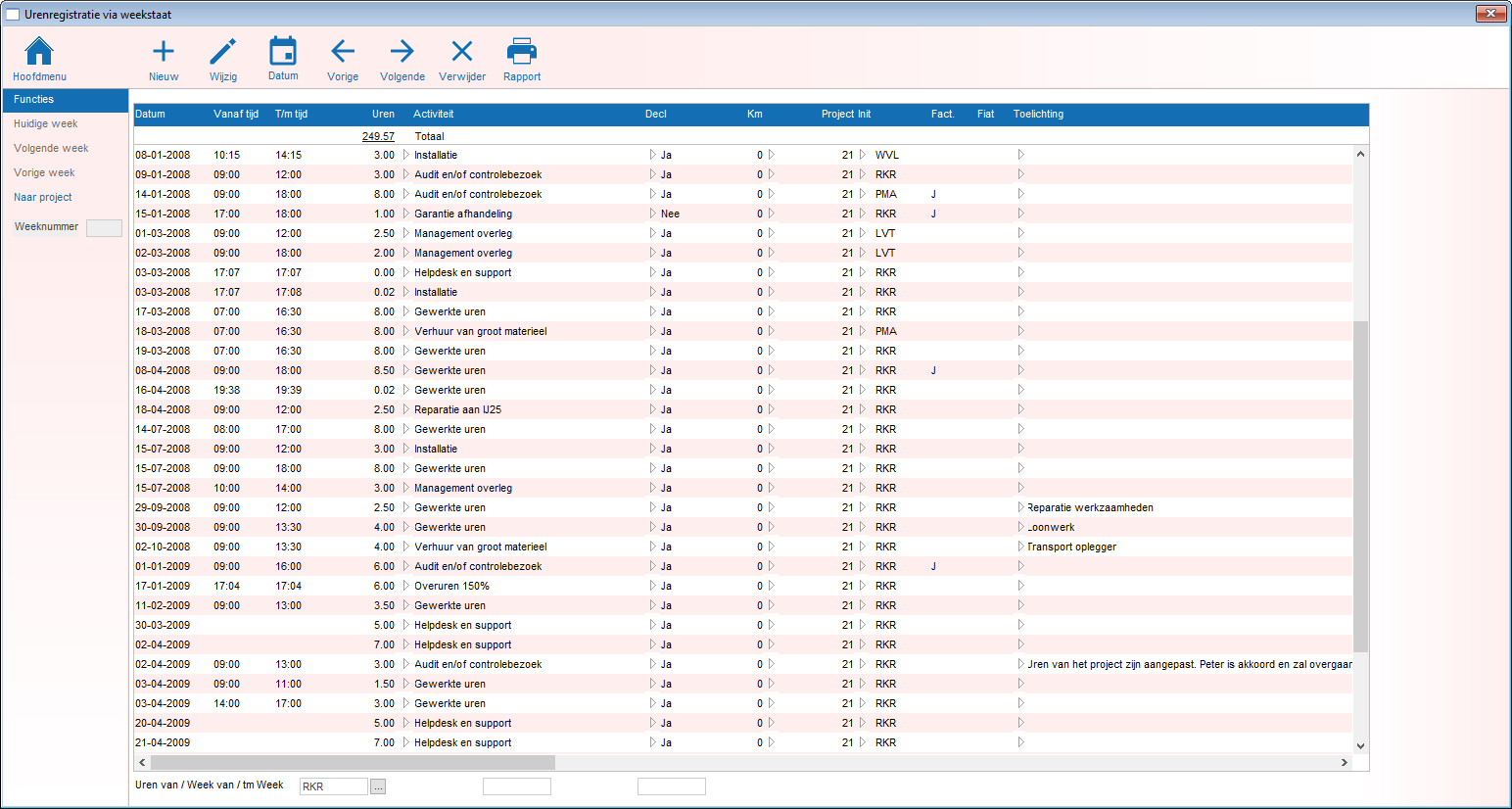Open Toelichting arrow in 29-09-2008 row
Image resolution: width=1512 pixels, height=809 pixels.
pos(1020,507)
